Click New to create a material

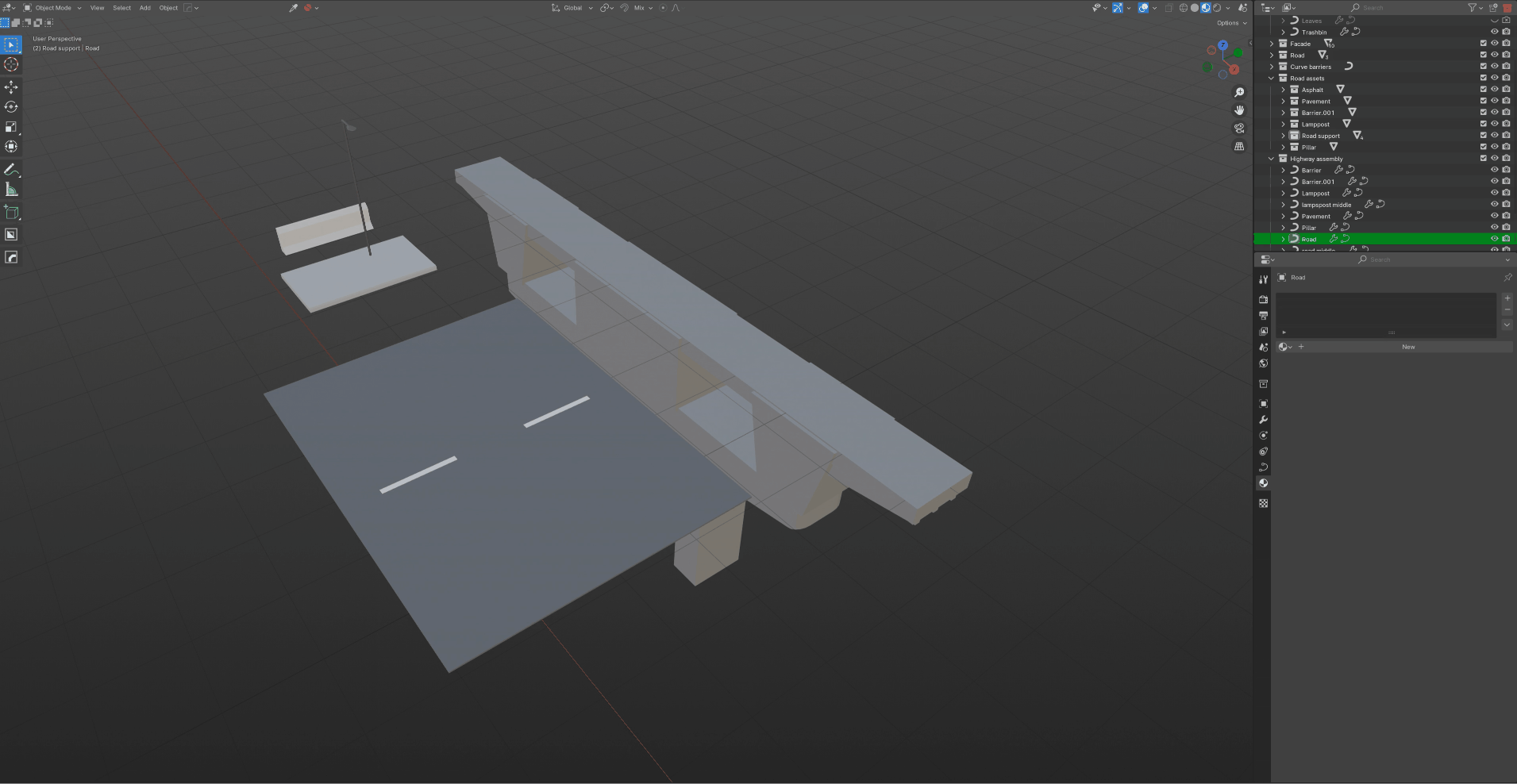(x=1408, y=347)
